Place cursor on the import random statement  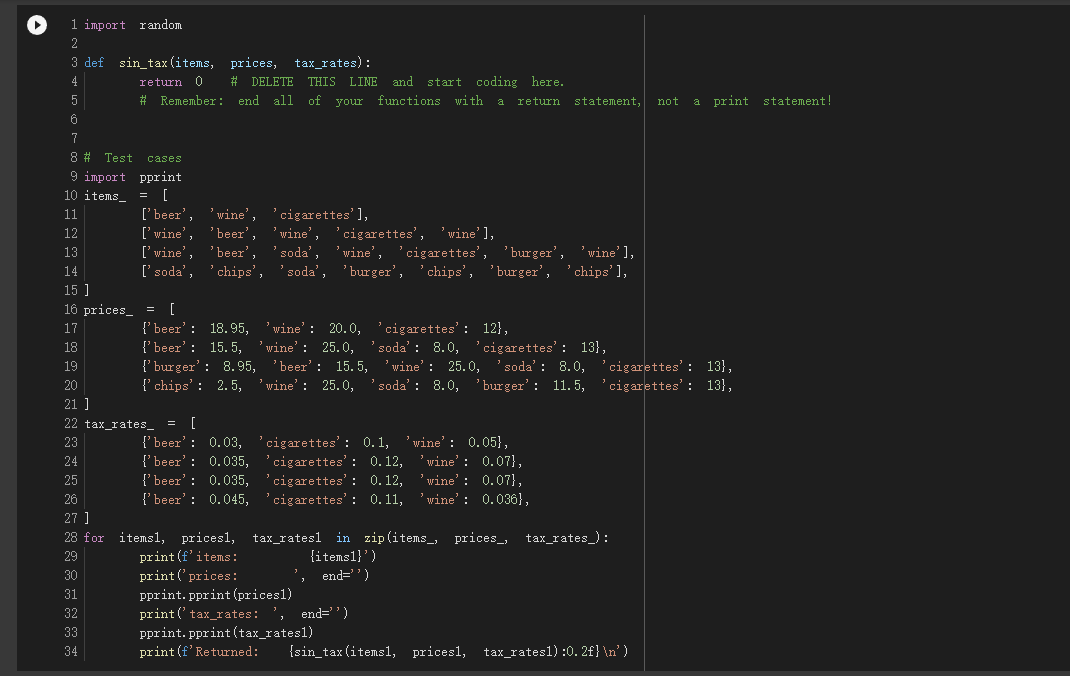coord(134,24)
